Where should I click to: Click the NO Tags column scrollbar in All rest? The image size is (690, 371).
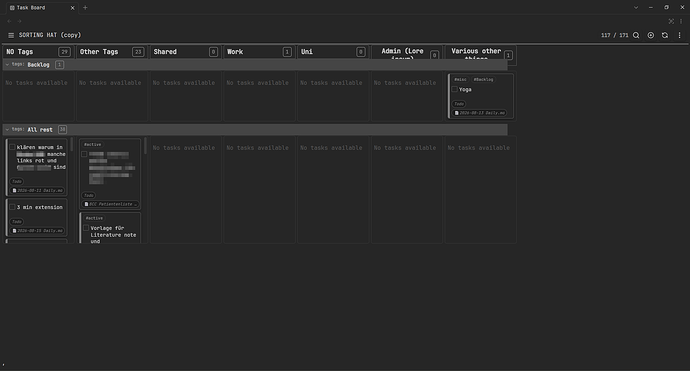(x=71, y=144)
